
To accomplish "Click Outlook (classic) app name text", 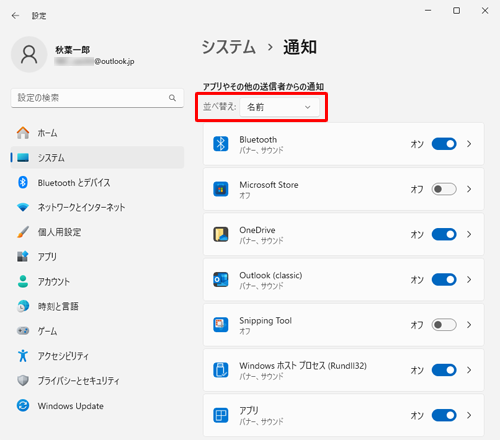I will 271,275.
